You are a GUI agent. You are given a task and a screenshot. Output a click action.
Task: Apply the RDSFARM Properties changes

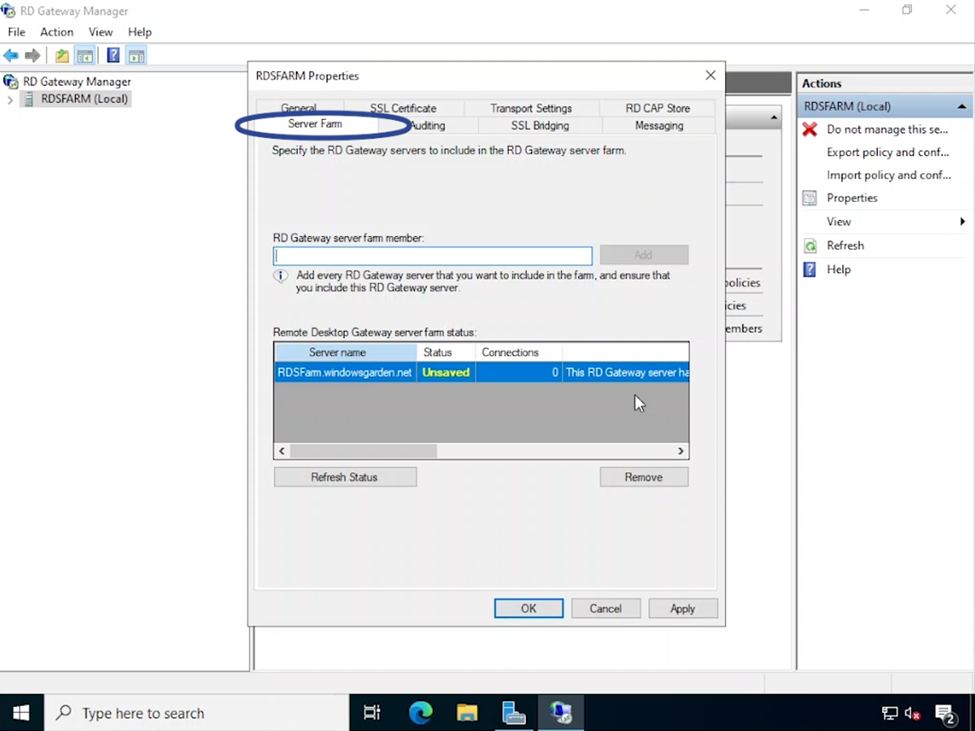pos(682,608)
